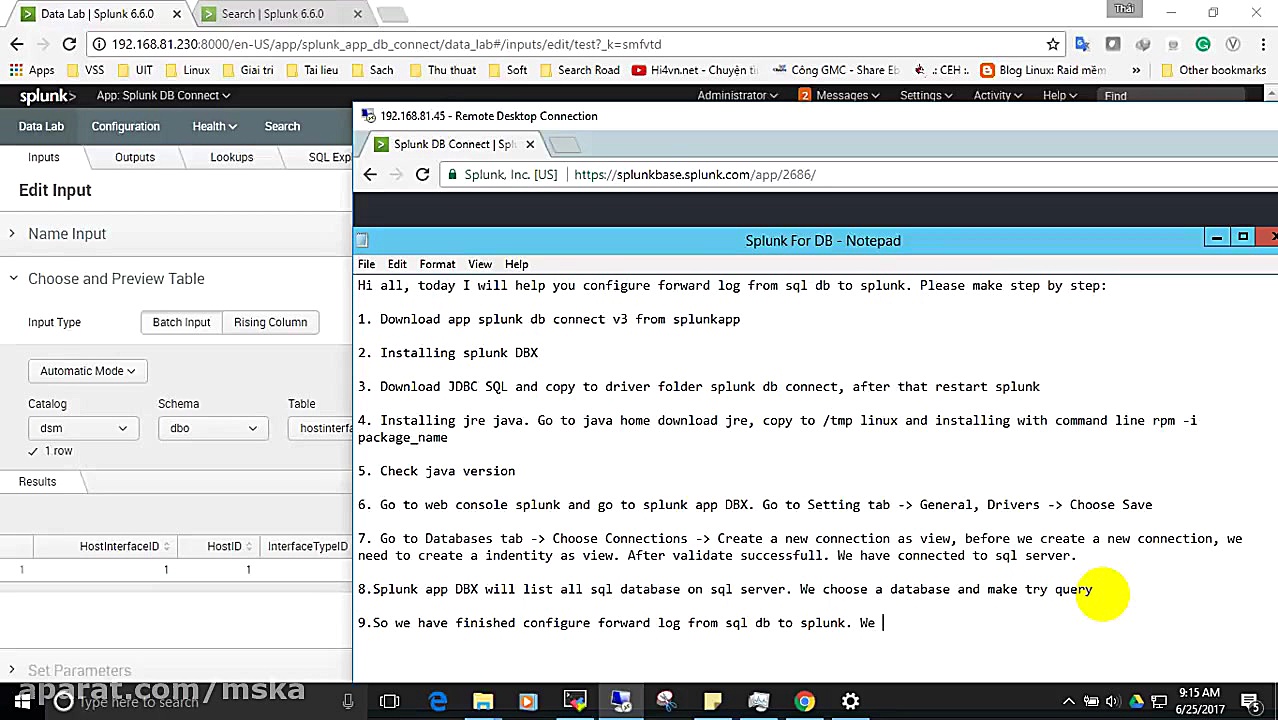Image resolution: width=1278 pixels, height=720 pixels.
Task: Open Search in the app navigation
Action: point(282,126)
